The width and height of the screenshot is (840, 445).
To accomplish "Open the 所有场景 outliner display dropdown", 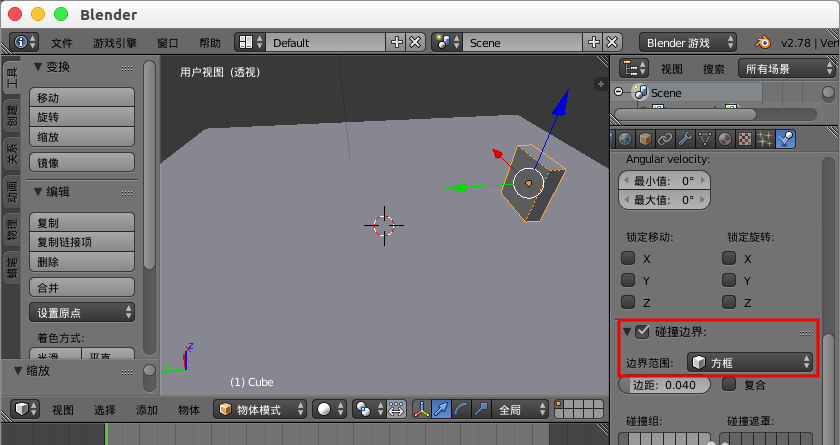I will [786, 69].
